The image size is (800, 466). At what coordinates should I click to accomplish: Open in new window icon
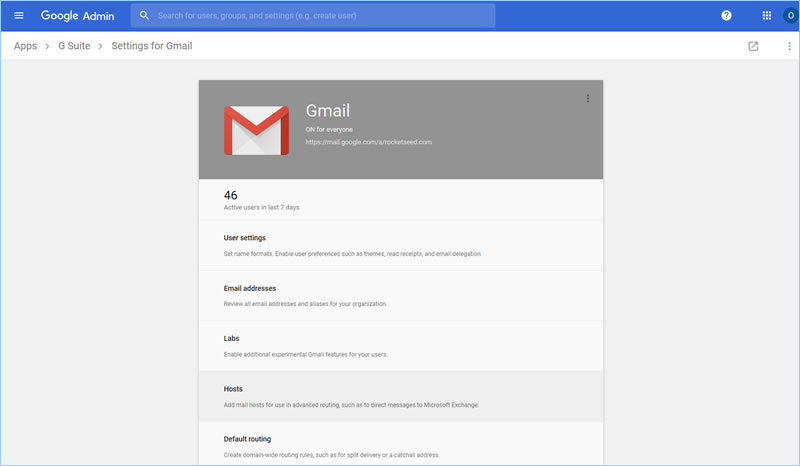tap(753, 46)
